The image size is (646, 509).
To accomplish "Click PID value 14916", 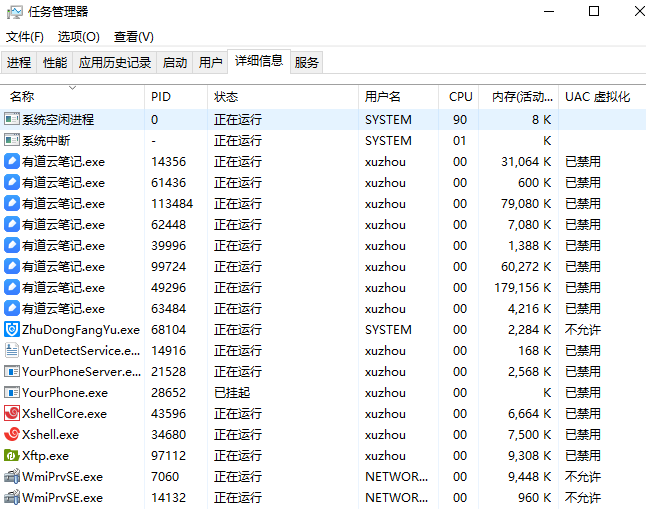I will 169,350.
